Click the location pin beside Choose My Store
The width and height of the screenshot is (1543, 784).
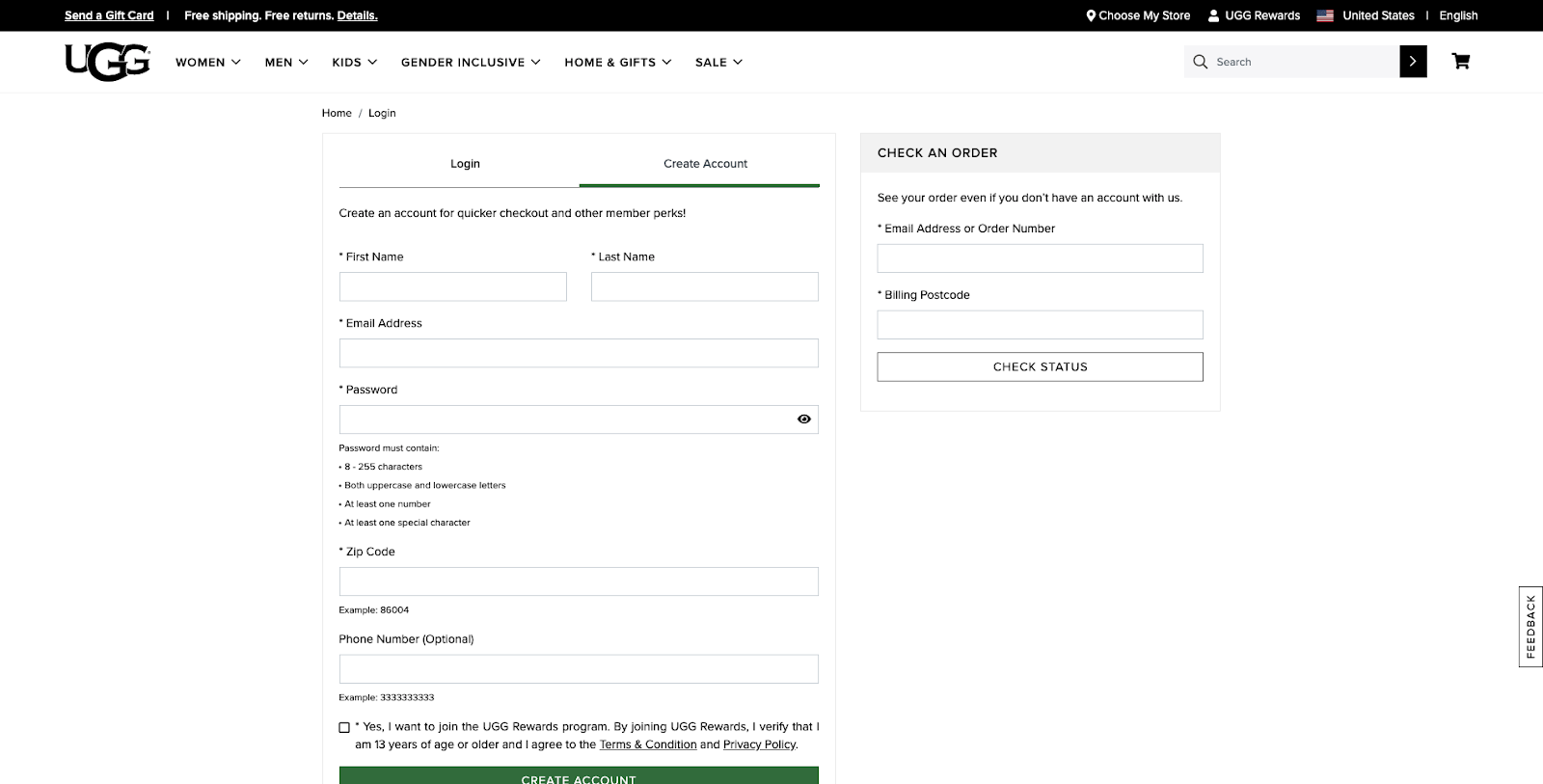pyautogui.click(x=1091, y=15)
